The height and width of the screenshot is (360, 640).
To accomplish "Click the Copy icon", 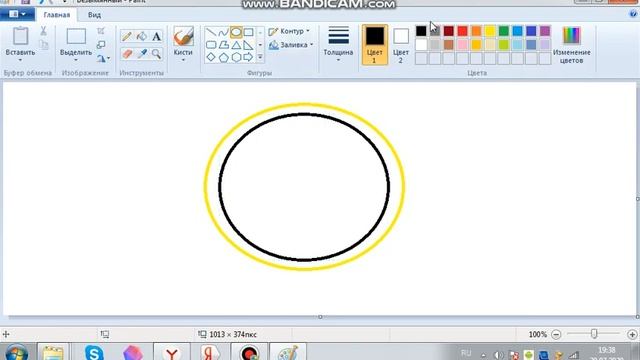I will tap(44, 44).
